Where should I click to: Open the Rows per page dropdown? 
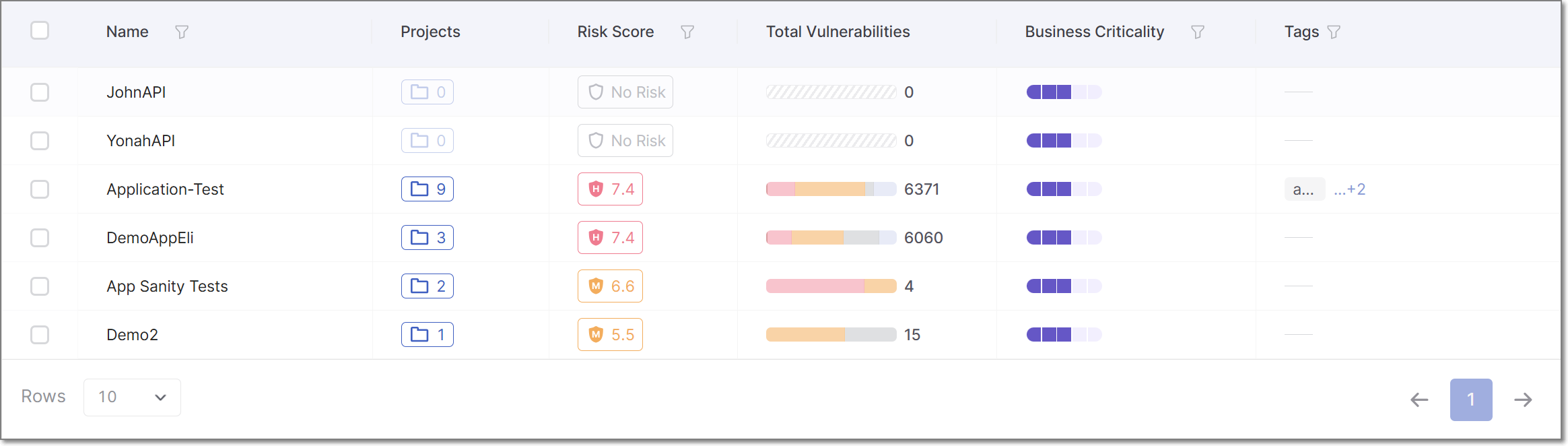point(132,397)
